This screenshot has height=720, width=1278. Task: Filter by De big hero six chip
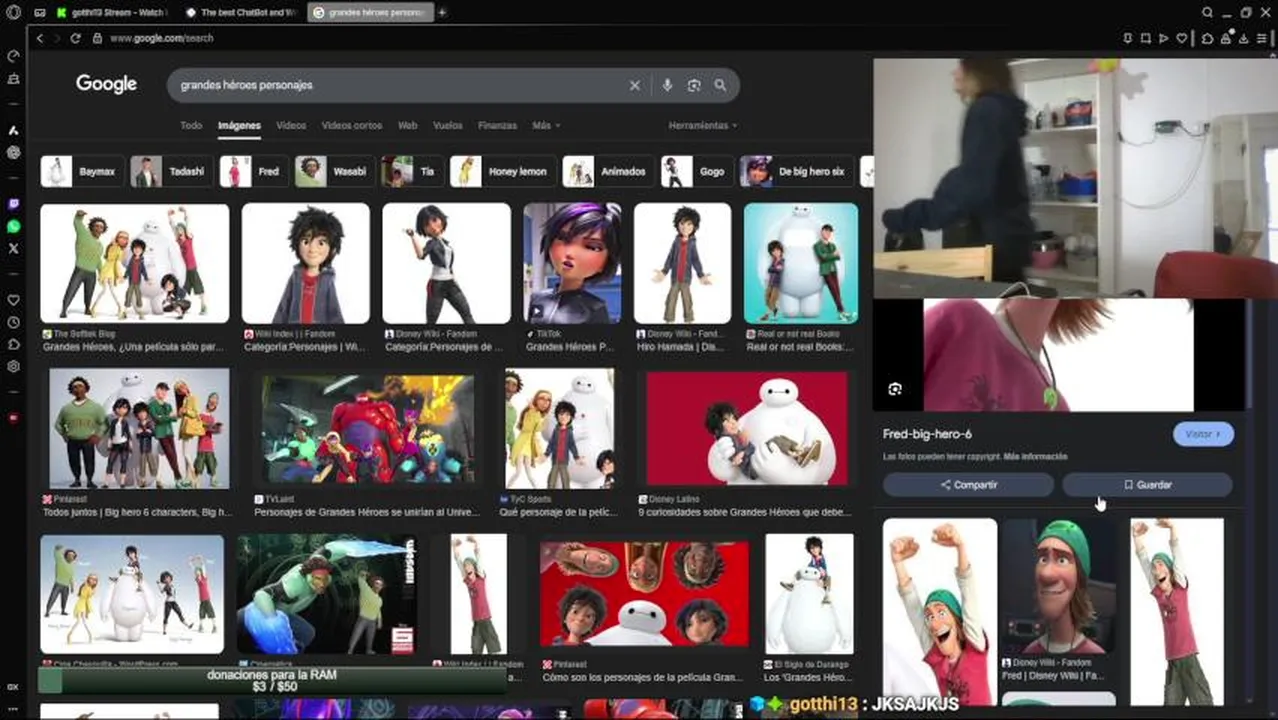tap(797, 171)
